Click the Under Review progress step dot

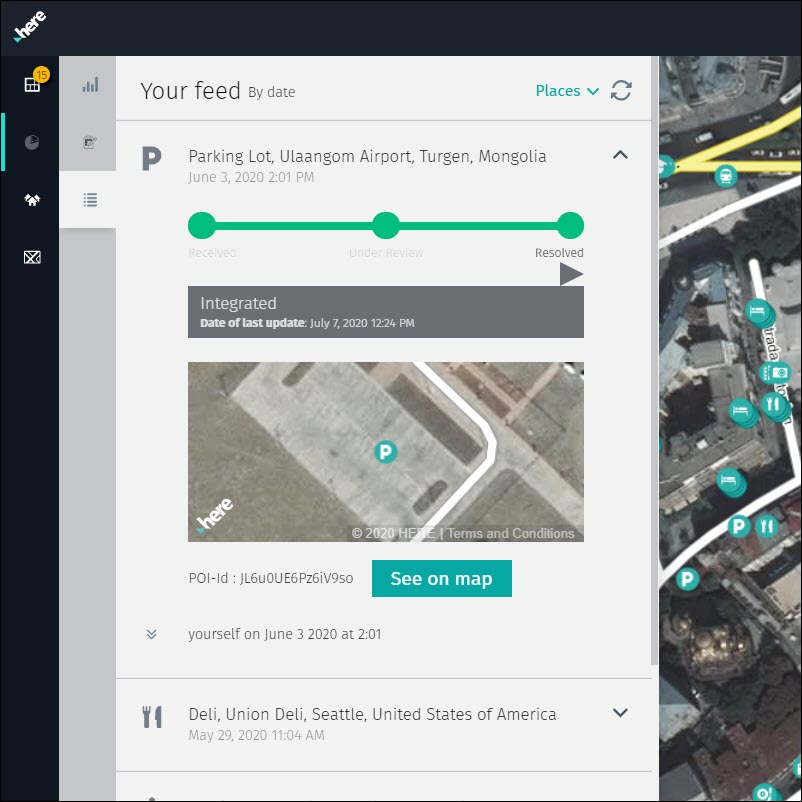point(386,226)
